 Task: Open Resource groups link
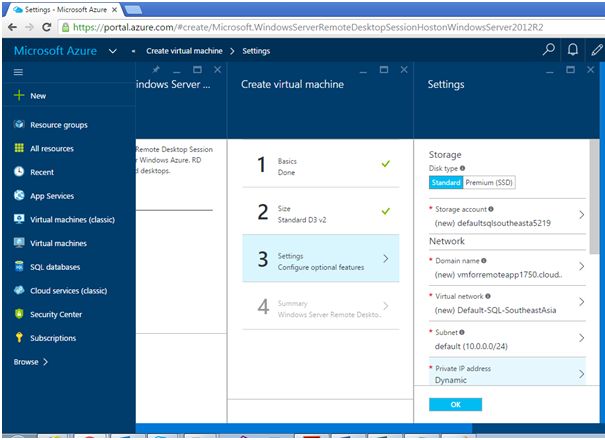(59, 125)
